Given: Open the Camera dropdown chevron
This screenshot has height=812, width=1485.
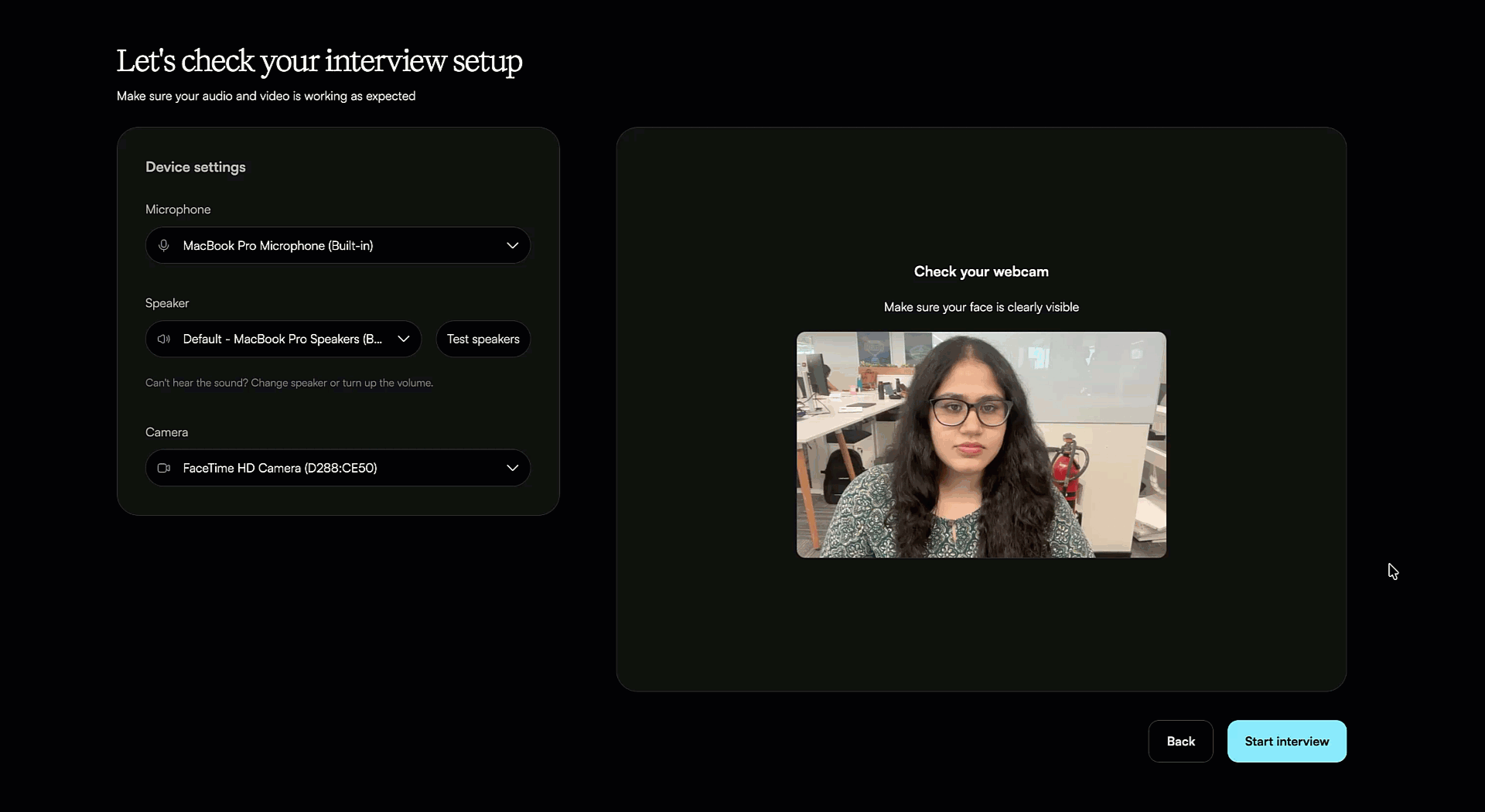Looking at the screenshot, I should tap(512, 468).
